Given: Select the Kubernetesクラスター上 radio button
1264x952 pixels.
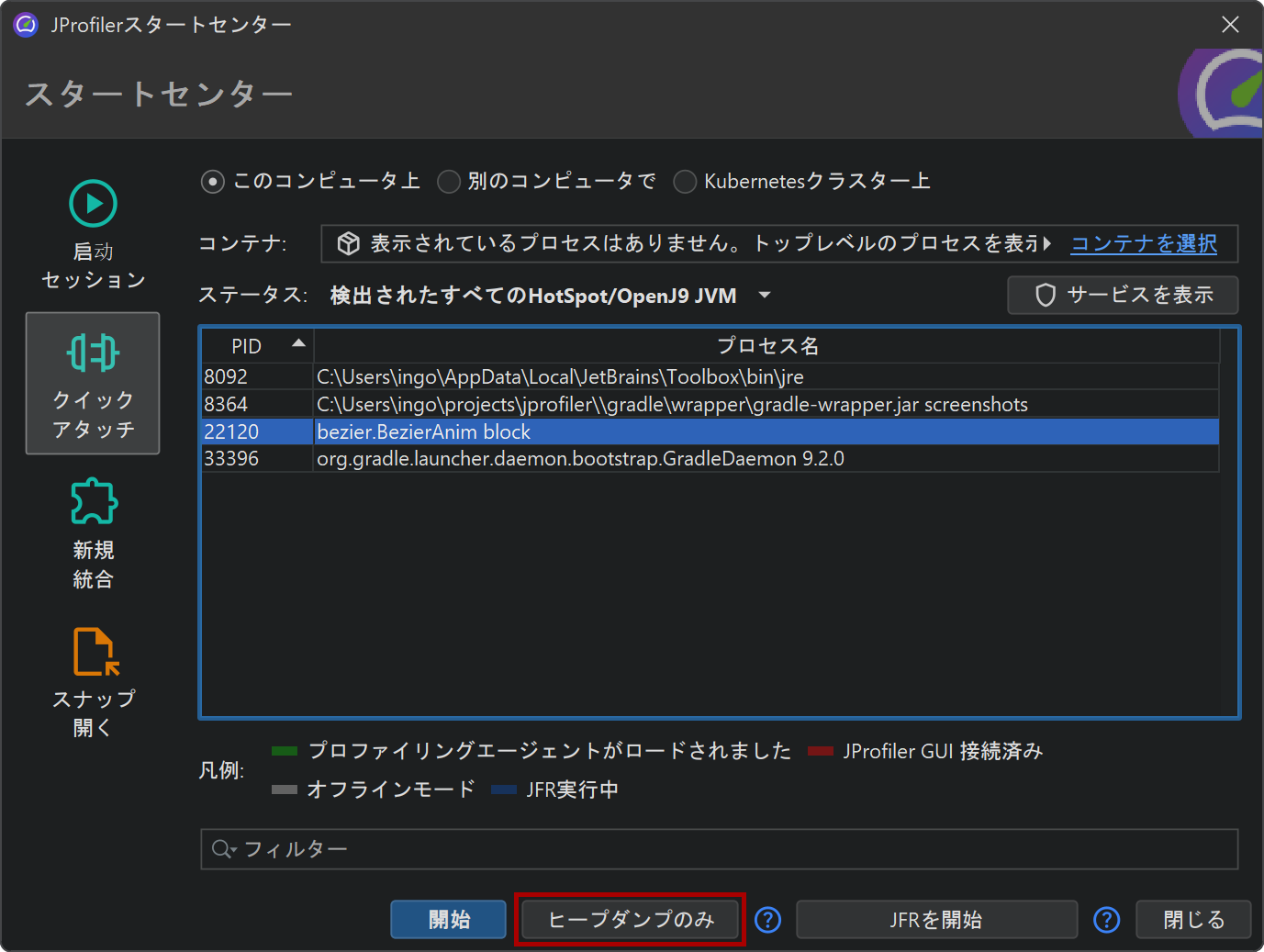Looking at the screenshot, I should [685, 182].
